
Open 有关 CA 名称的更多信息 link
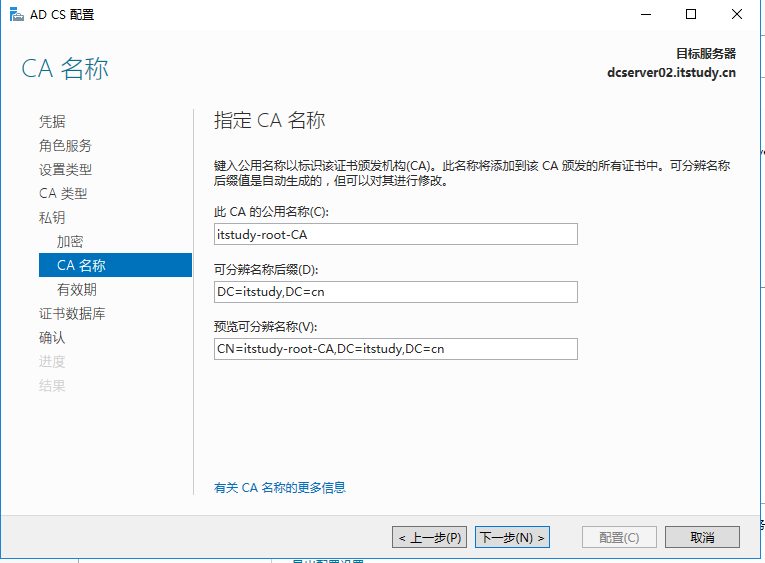click(280, 487)
